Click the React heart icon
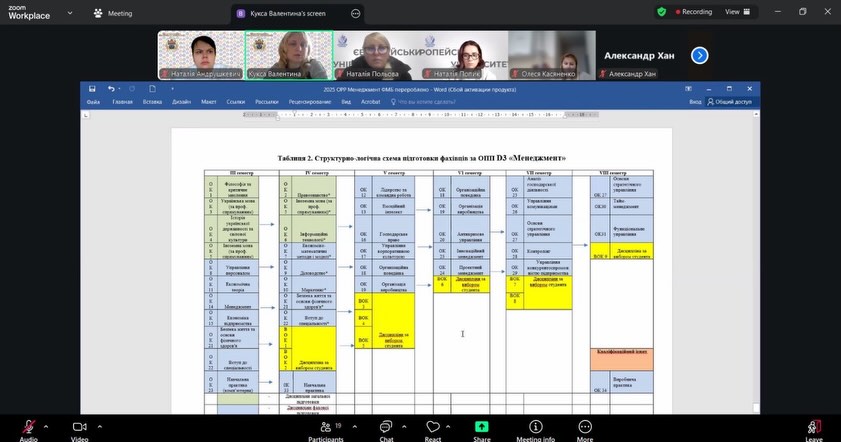 click(433, 425)
